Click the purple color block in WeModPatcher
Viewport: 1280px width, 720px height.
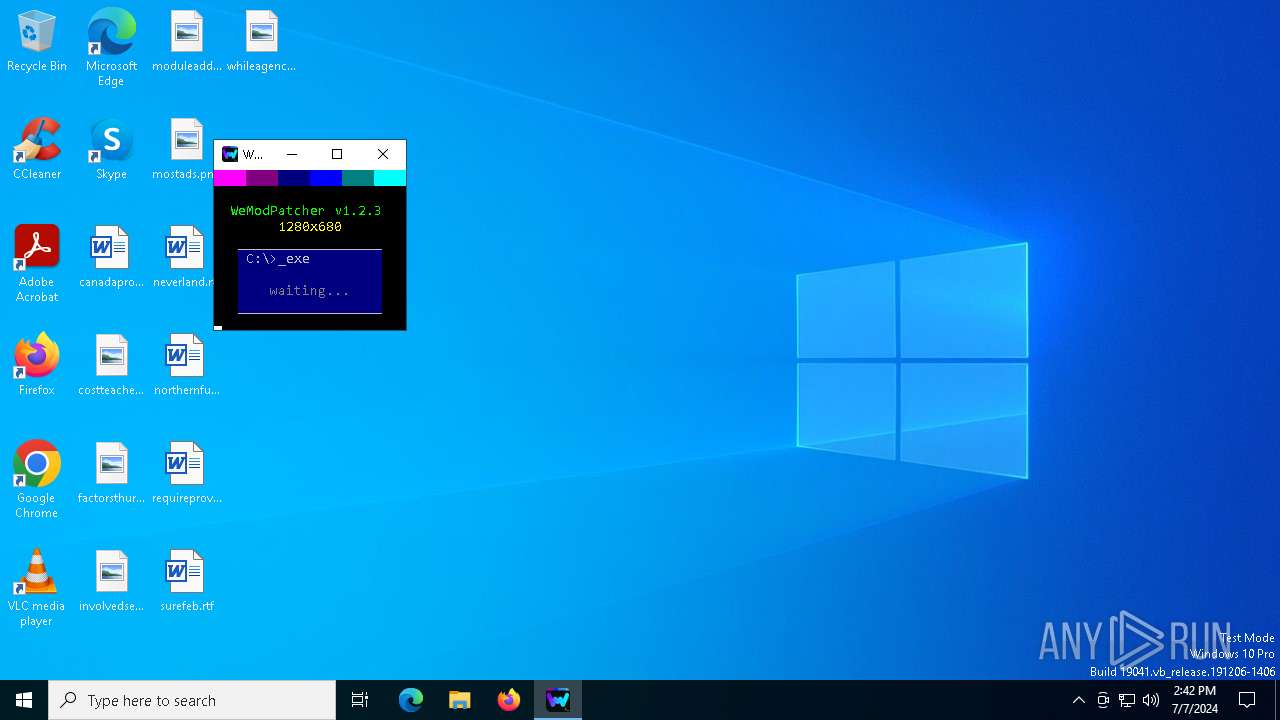click(262, 178)
